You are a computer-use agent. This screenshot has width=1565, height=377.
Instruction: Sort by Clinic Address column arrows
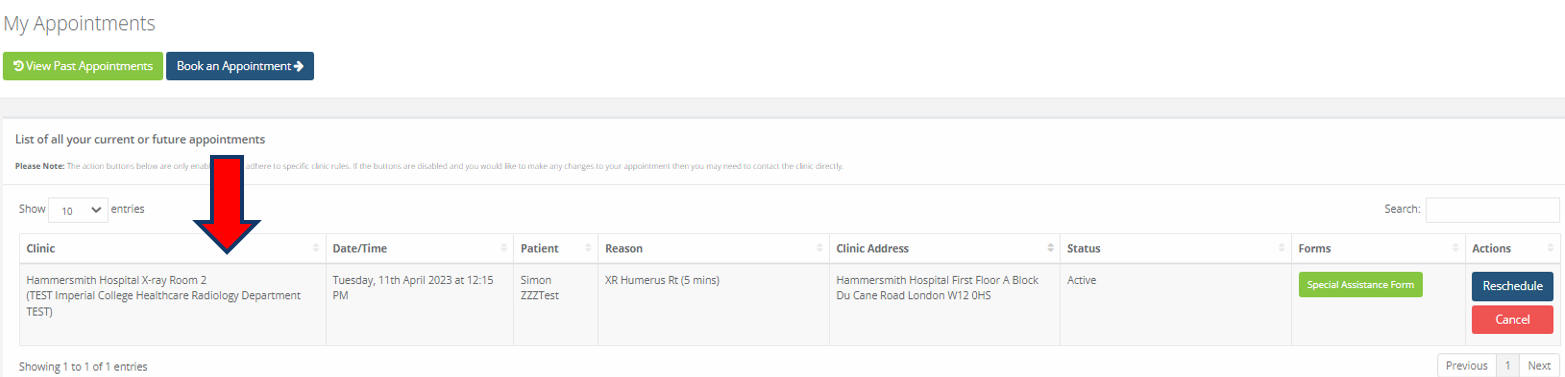(x=1051, y=248)
